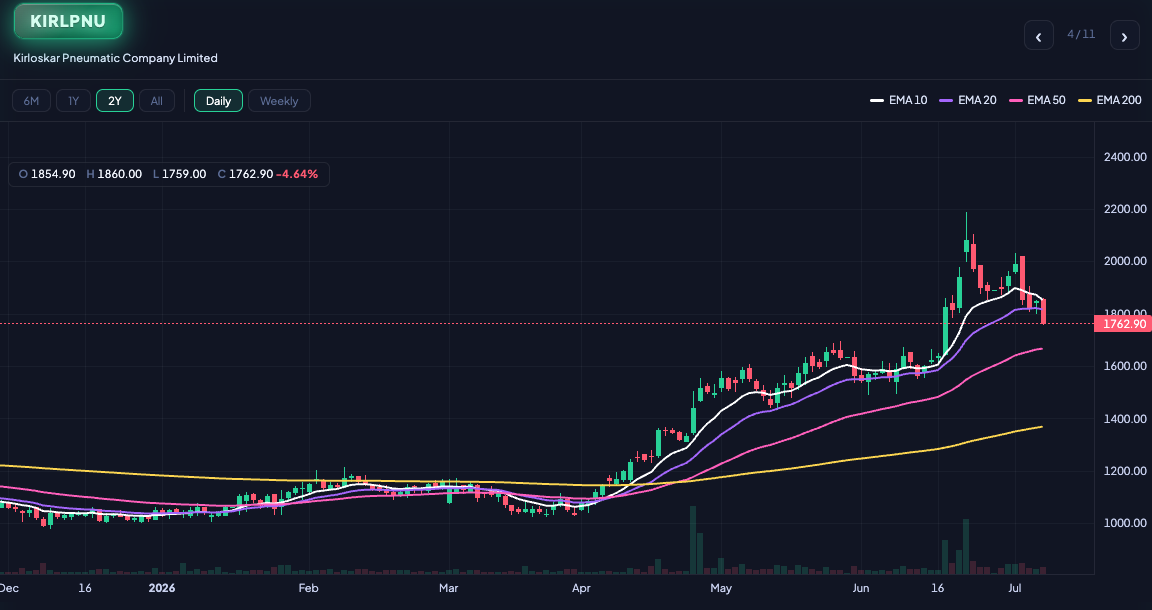Click the tallest volume bar before May

click(x=692, y=540)
